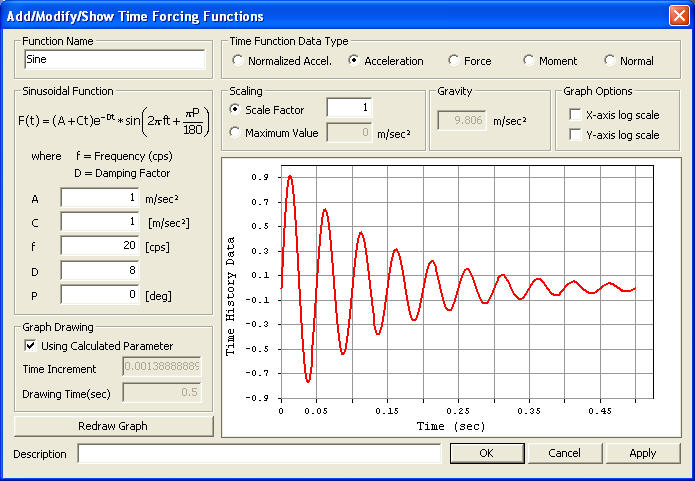Enable X-axis log scale
The height and width of the screenshot is (481, 695).
coord(574,115)
